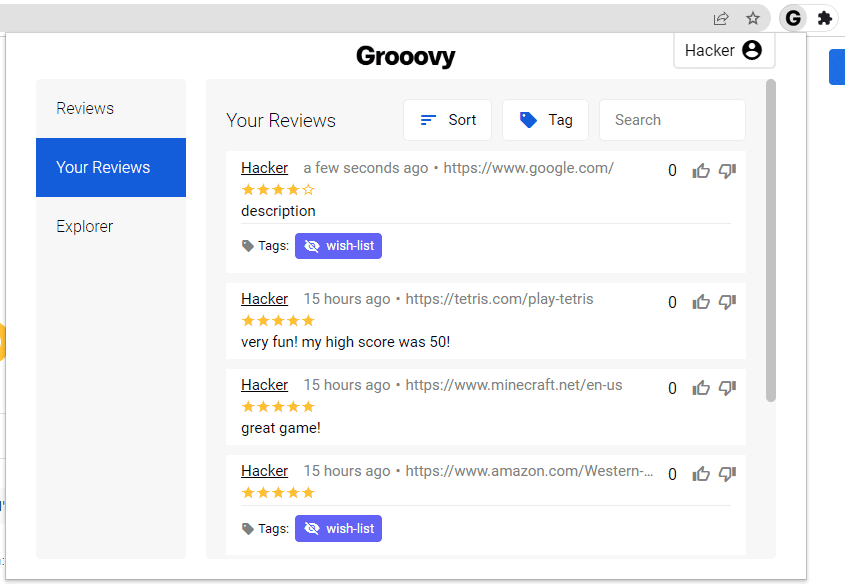This screenshot has width=845, height=584.
Task: Click the Grooovy title heading
Action: pos(406,56)
